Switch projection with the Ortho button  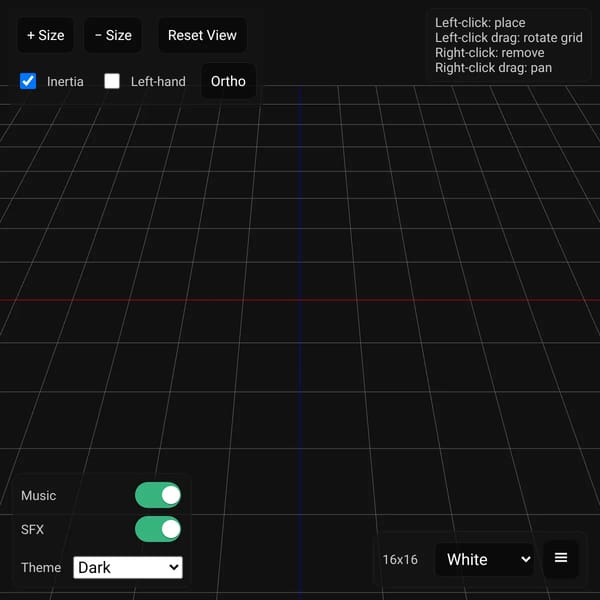click(x=228, y=81)
